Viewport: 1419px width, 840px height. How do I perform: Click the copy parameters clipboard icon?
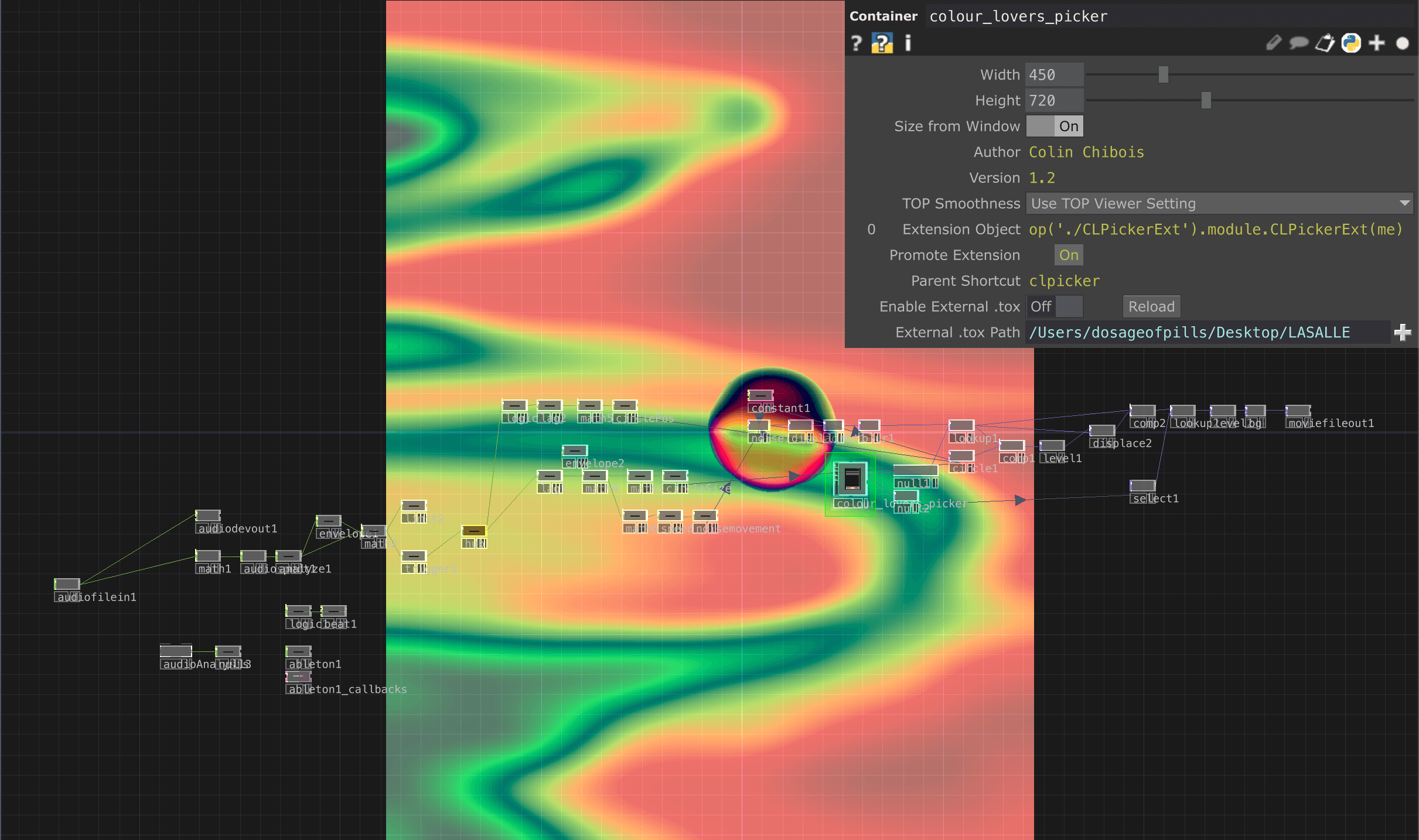coord(1325,43)
